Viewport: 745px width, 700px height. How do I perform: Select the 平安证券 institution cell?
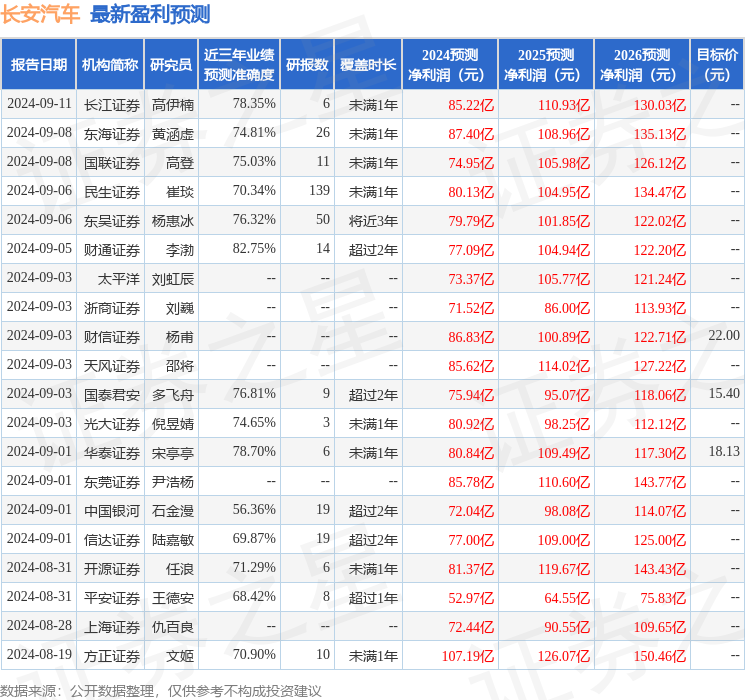pyautogui.click(x=112, y=597)
